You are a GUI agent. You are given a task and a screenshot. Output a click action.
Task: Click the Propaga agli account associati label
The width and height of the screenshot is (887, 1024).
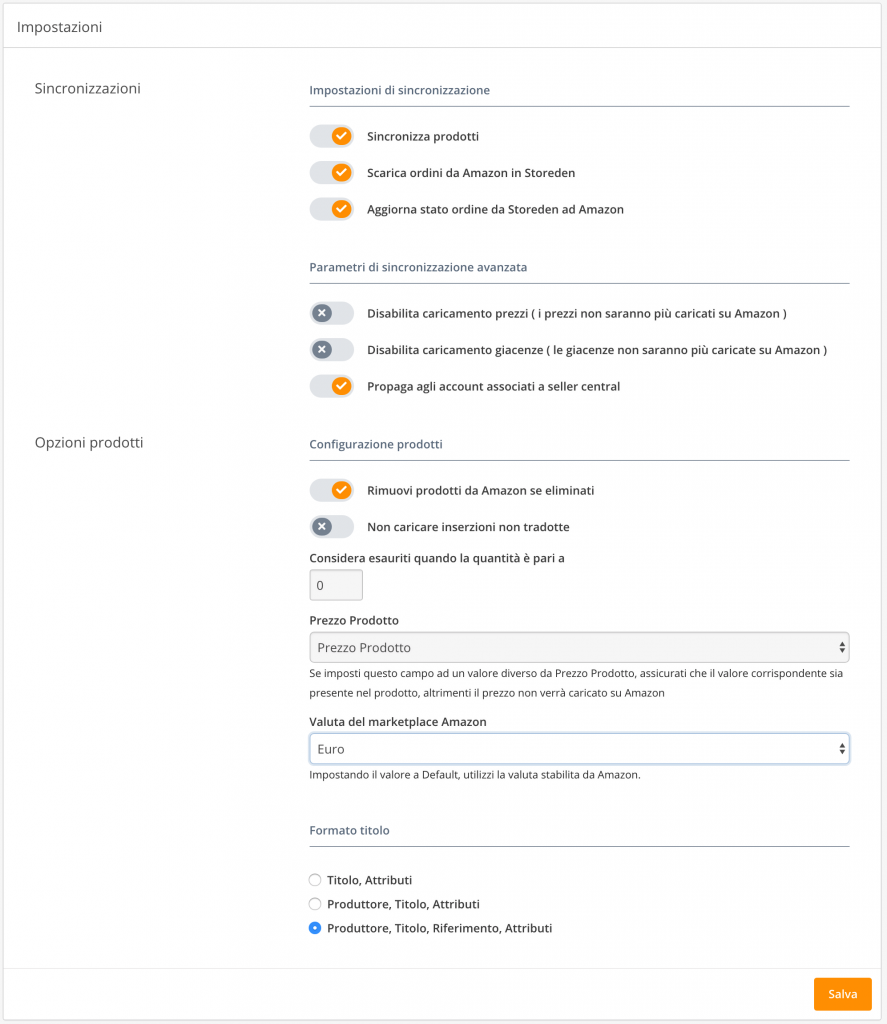tap(493, 386)
